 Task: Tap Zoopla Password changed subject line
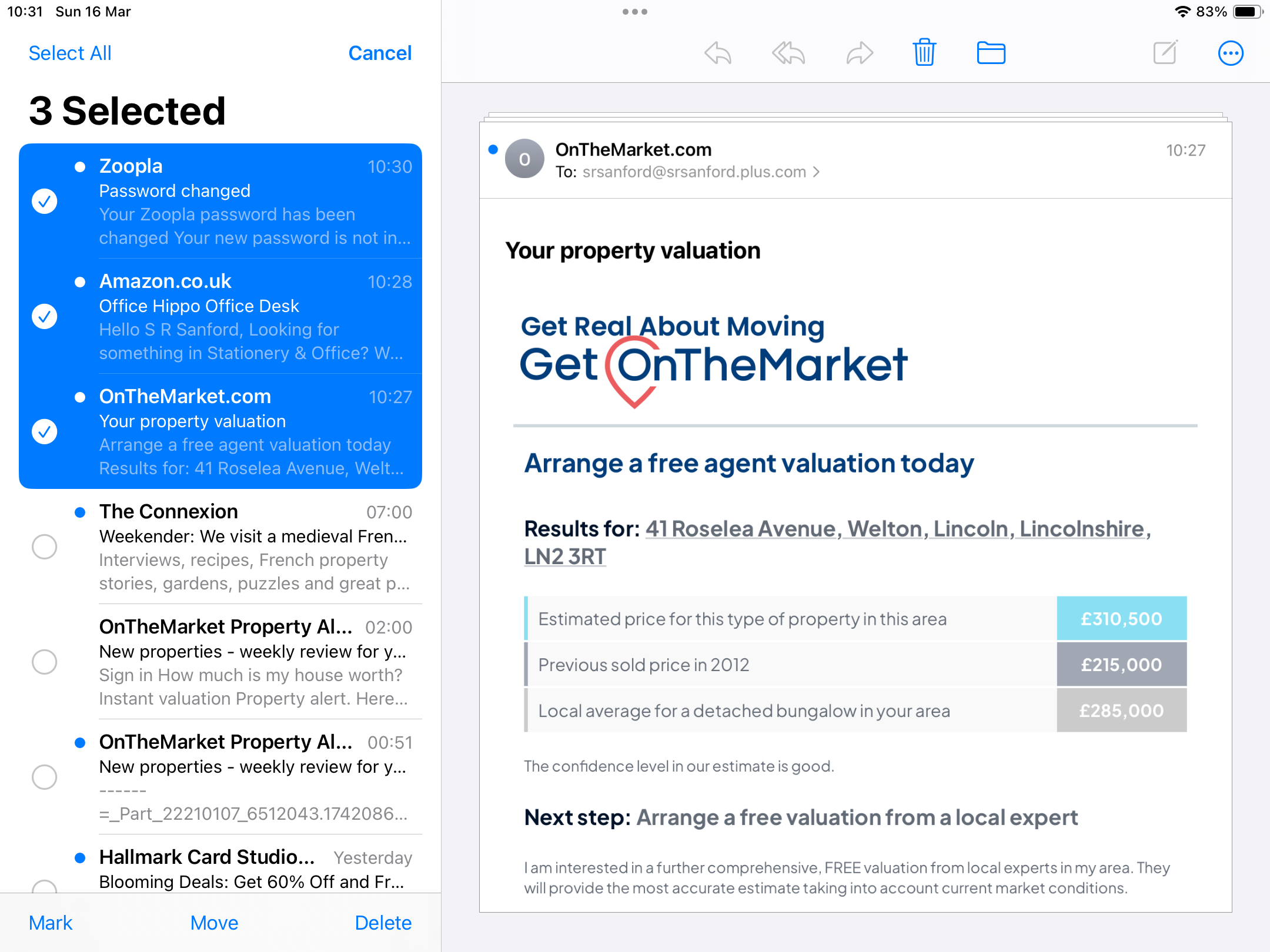click(175, 191)
